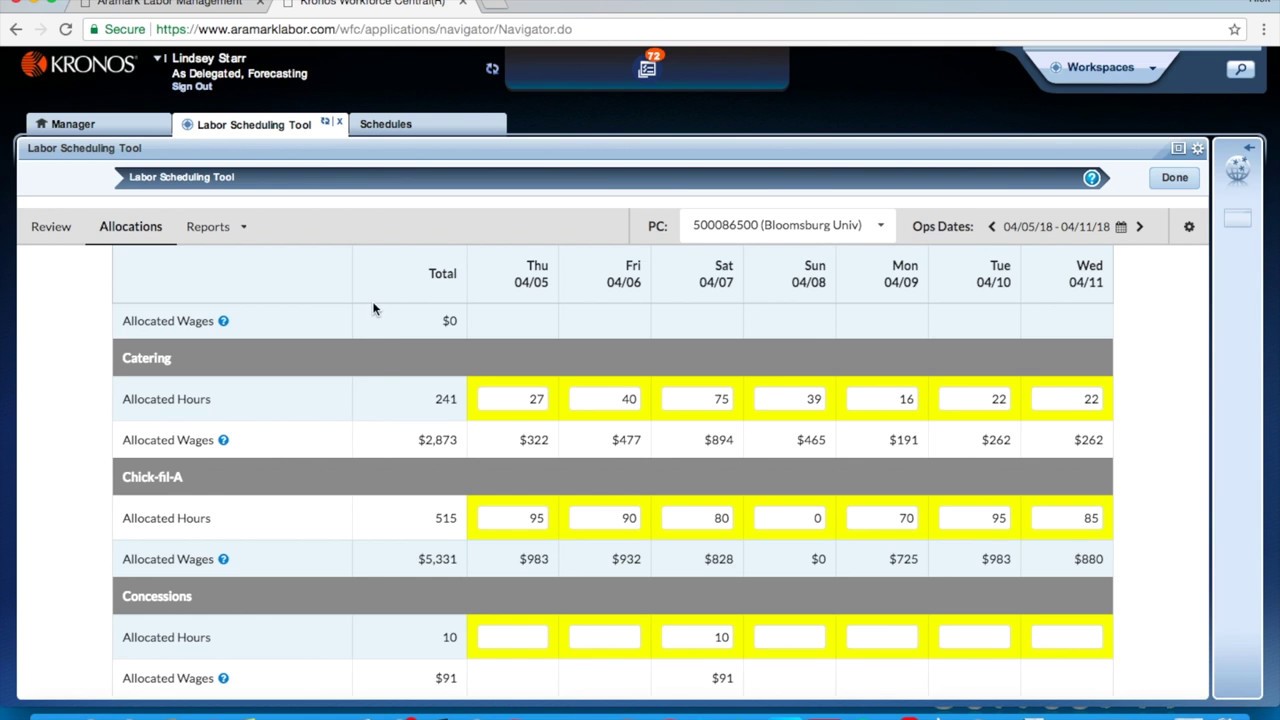This screenshot has width=1280, height=720.
Task: Click help icon for Chick-fil-A Allocated Wages
Action: 223,559
